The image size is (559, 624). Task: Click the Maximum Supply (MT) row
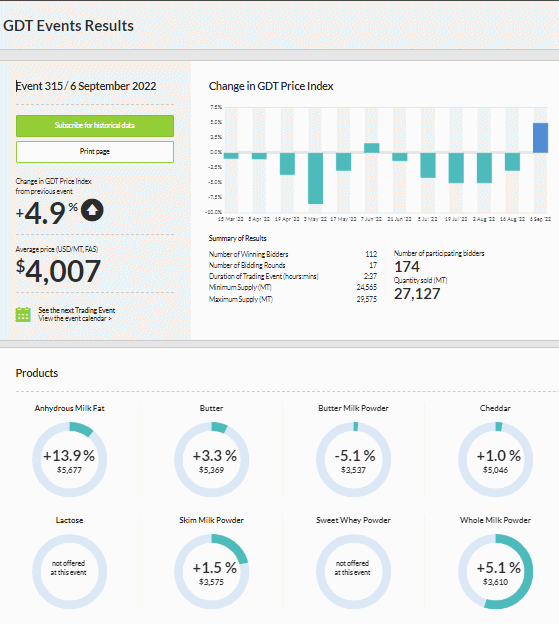pyautogui.click(x=293, y=299)
